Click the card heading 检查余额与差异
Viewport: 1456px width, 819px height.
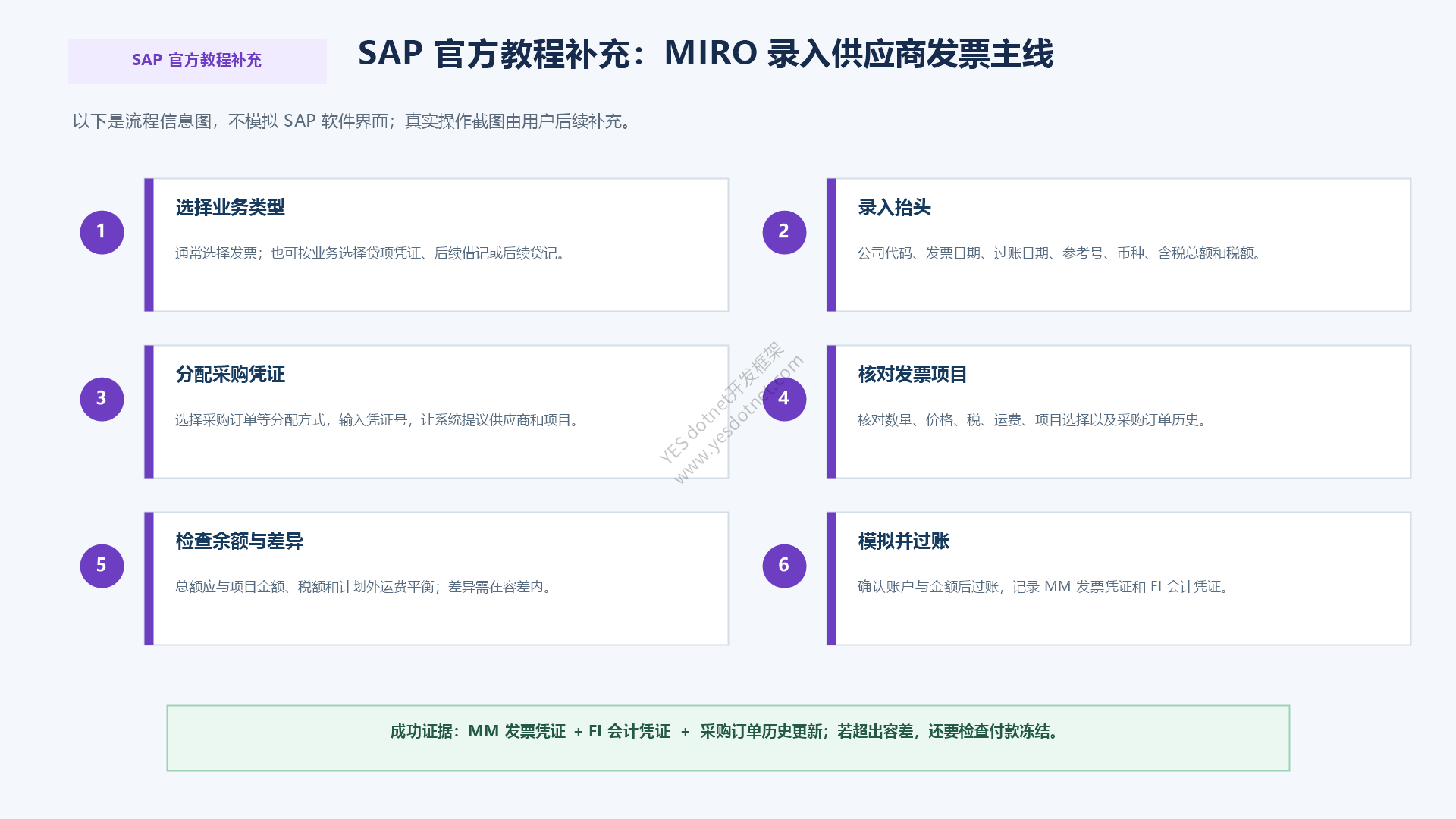[240, 541]
